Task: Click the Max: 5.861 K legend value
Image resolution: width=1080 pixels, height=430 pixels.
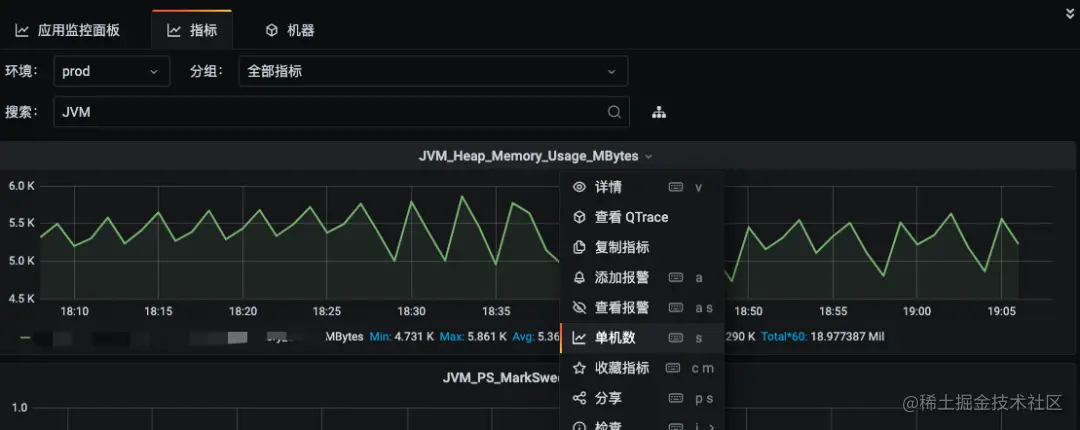Action: (472, 337)
